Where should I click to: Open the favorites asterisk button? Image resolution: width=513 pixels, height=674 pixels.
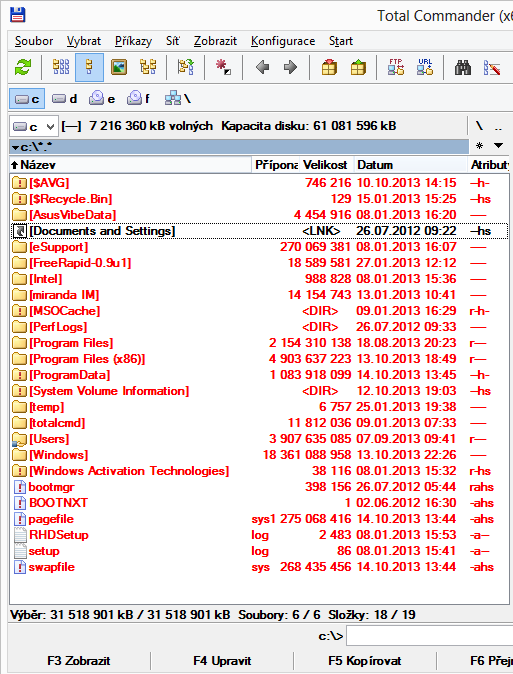479,146
